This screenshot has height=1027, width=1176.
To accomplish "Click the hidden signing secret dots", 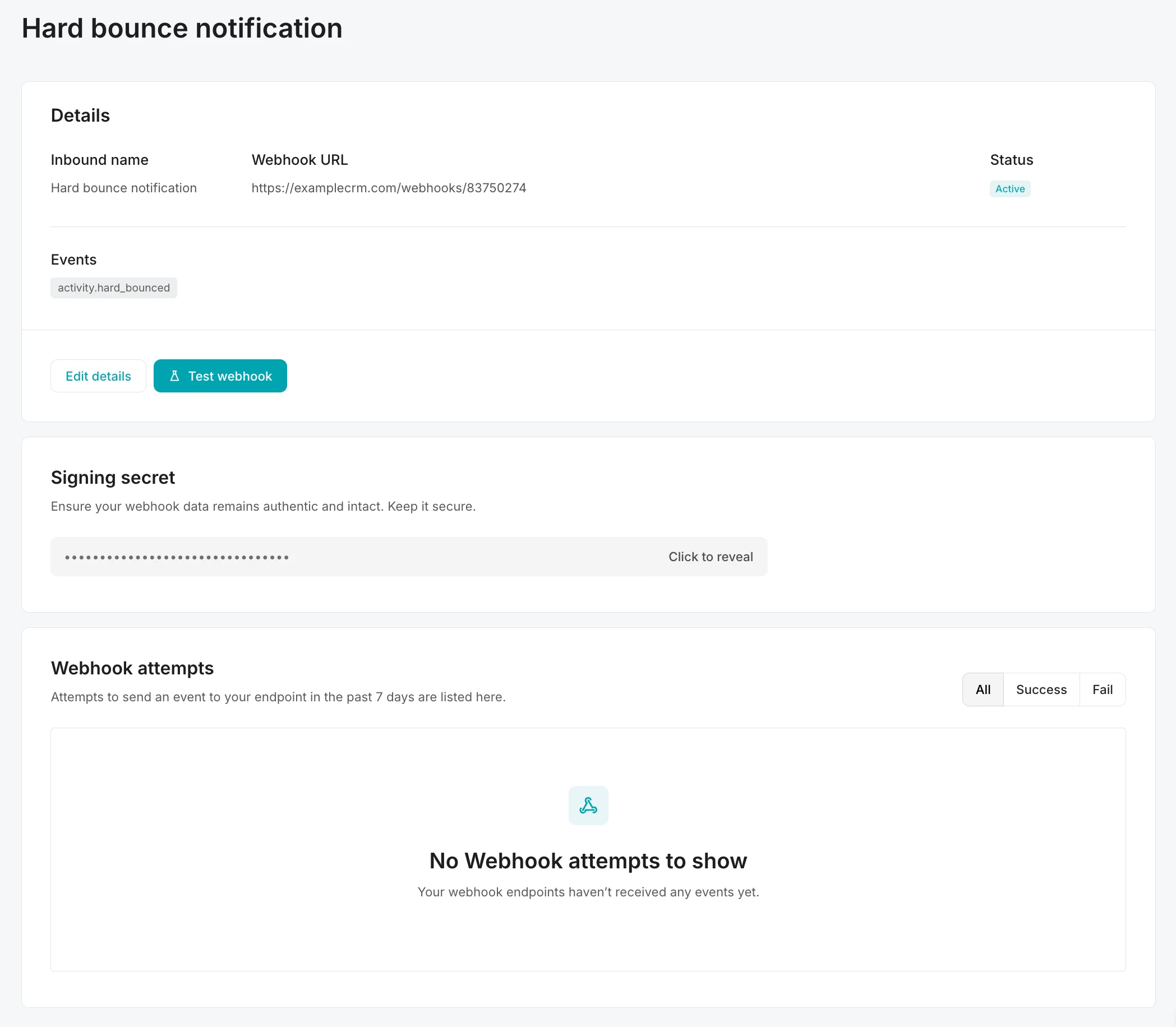I will 177,557.
